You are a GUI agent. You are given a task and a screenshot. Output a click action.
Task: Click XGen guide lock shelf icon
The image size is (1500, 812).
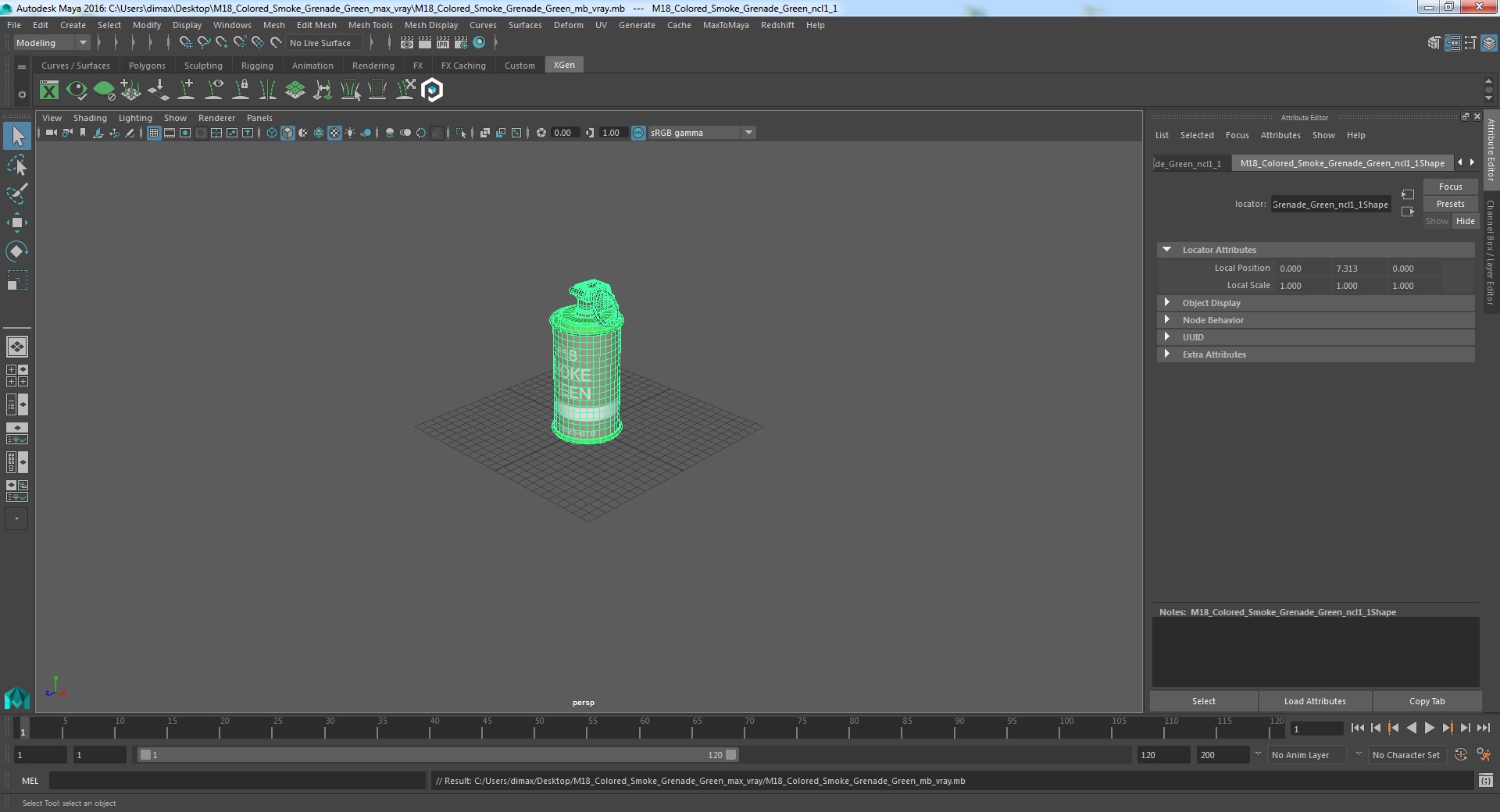pyautogui.click(x=241, y=91)
